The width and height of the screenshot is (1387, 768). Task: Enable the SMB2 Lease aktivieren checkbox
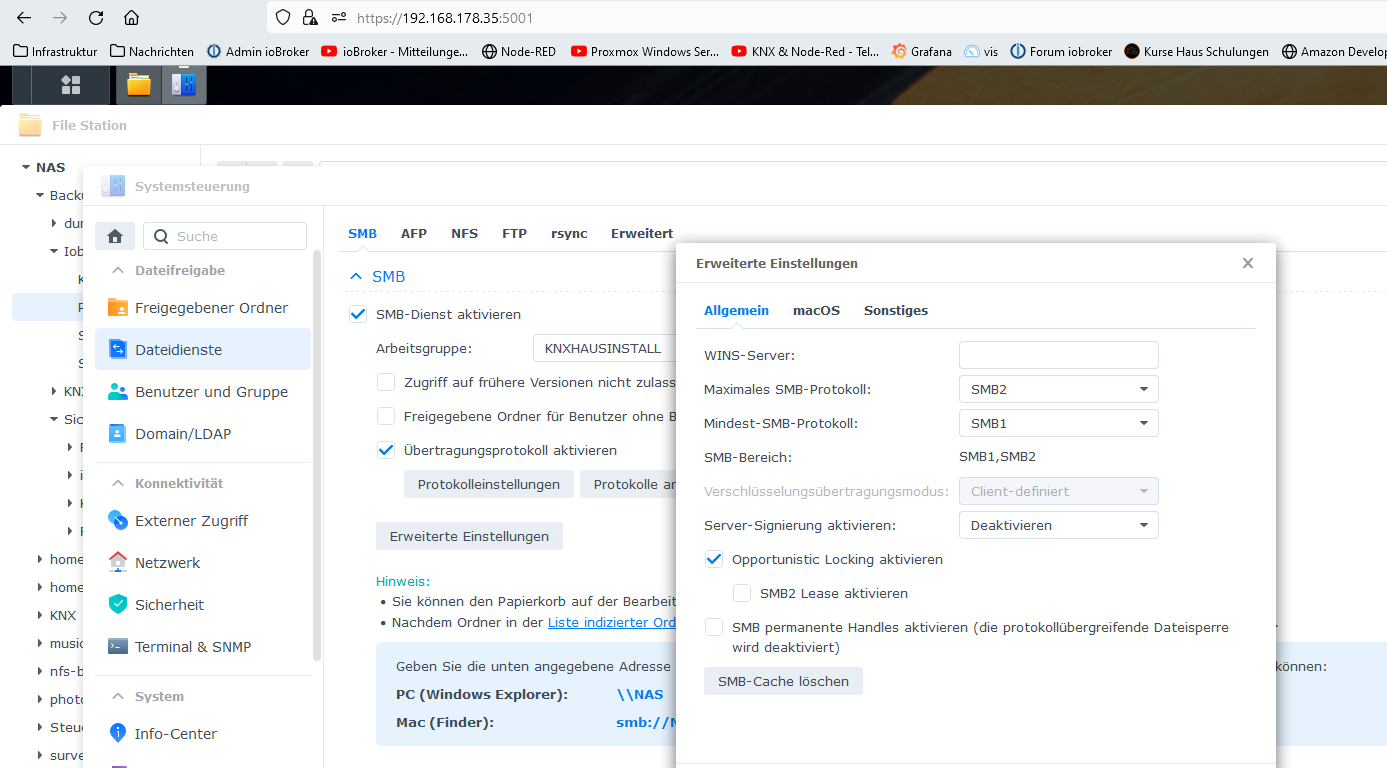pos(742,593)
